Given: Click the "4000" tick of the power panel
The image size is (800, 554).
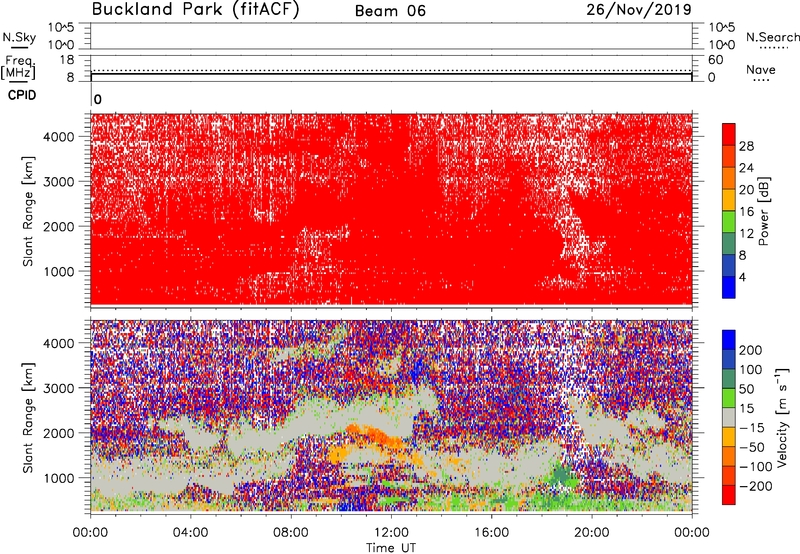Looking at the screenshot, I should 58,137.
